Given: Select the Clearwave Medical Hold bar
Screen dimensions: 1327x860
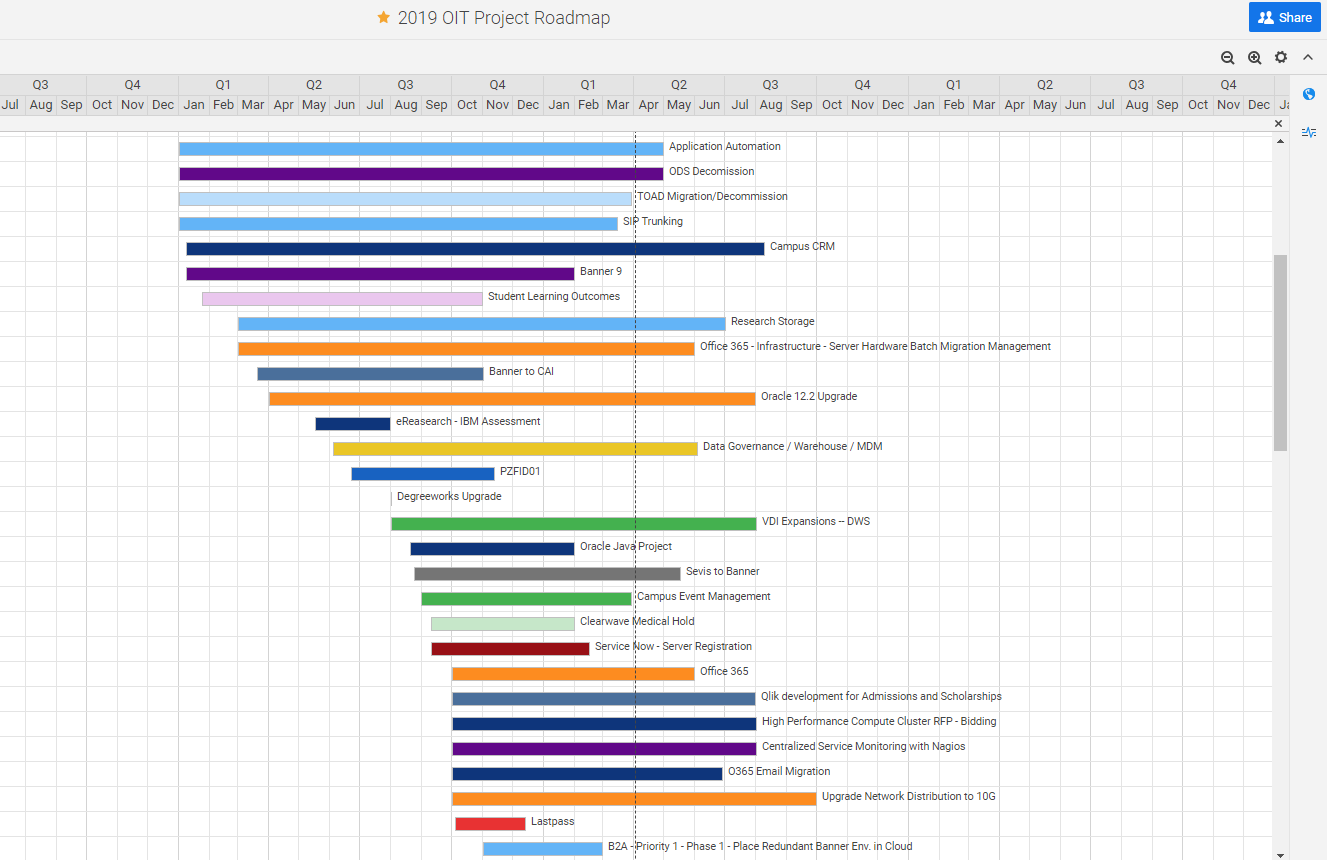Looking at the screenshot, I should point(503,624).
